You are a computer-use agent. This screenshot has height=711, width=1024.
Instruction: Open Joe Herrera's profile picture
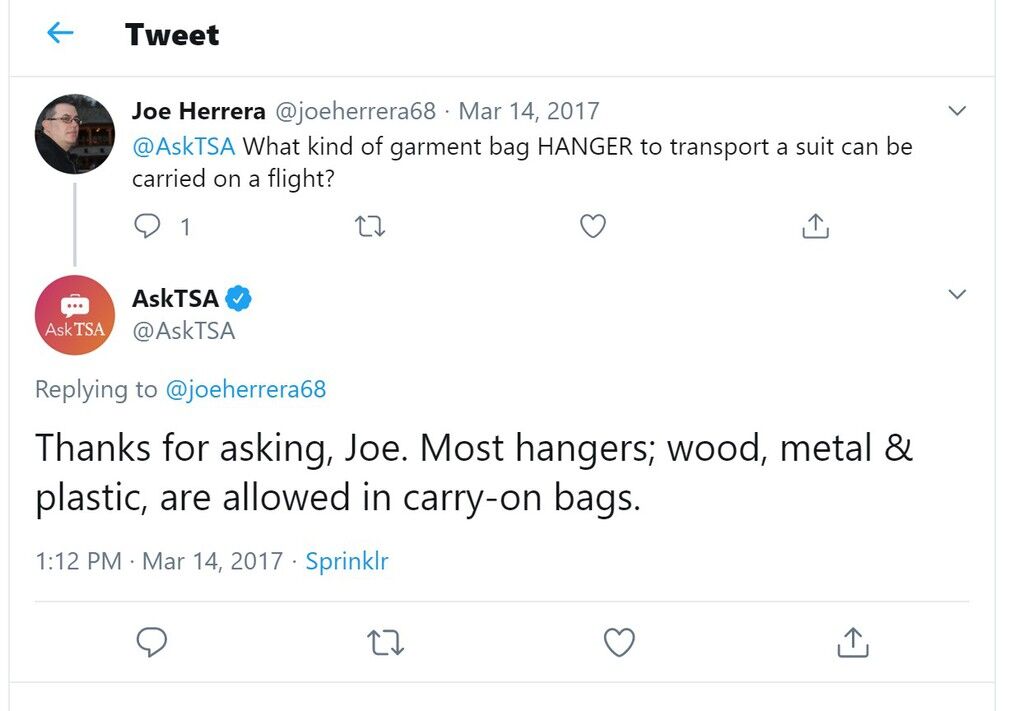74,134
